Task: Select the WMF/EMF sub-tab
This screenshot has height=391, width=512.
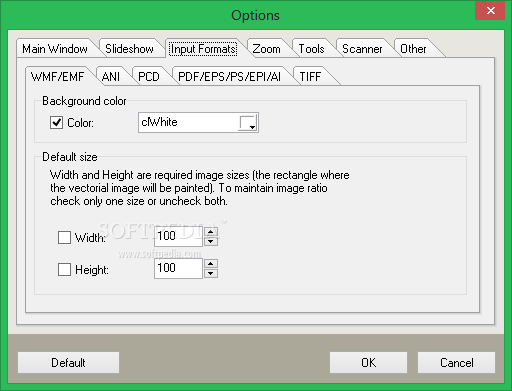Action: point(58,77)
